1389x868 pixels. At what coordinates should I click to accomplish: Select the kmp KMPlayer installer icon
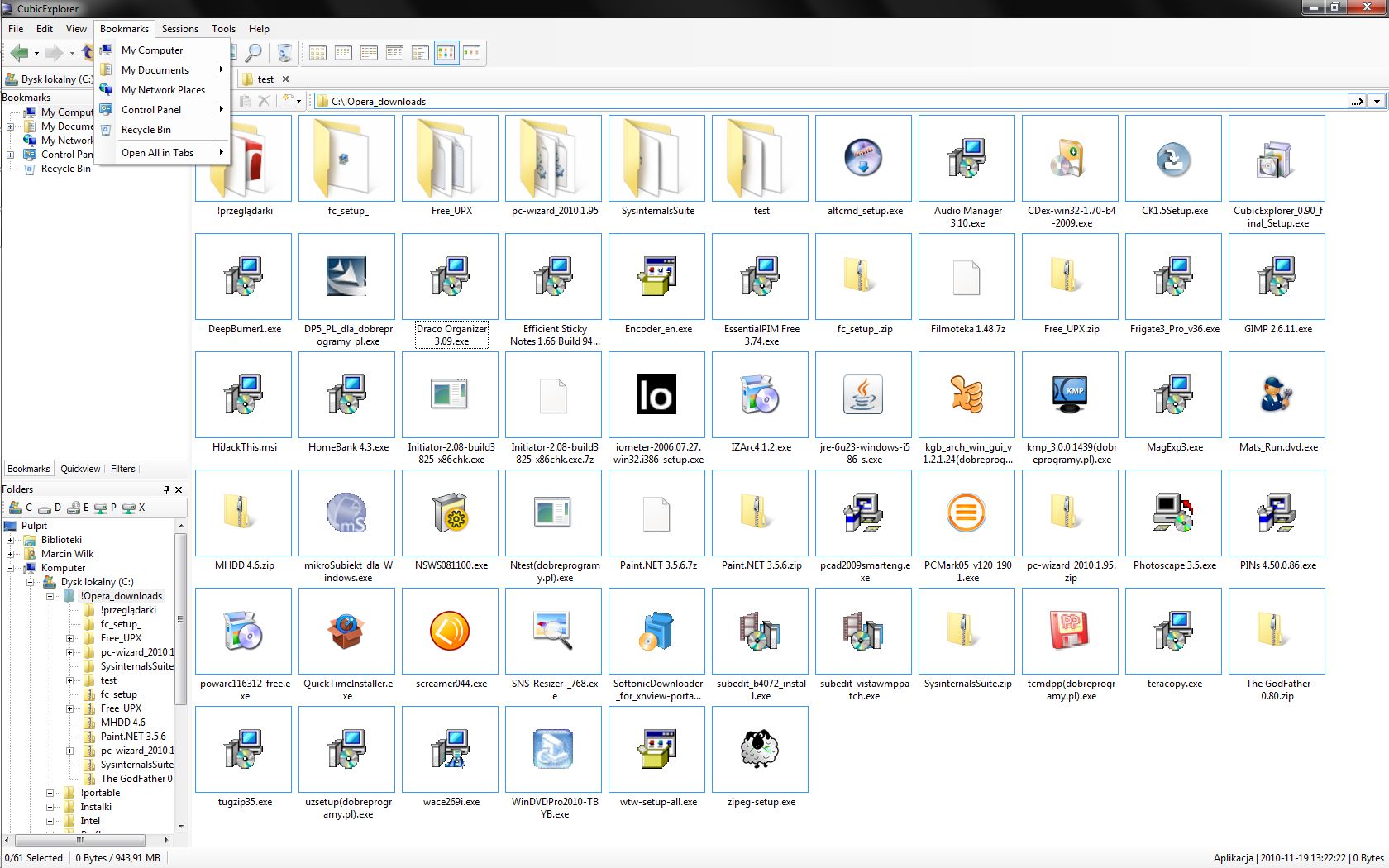pyautogui.click(x=1070, y=394)
